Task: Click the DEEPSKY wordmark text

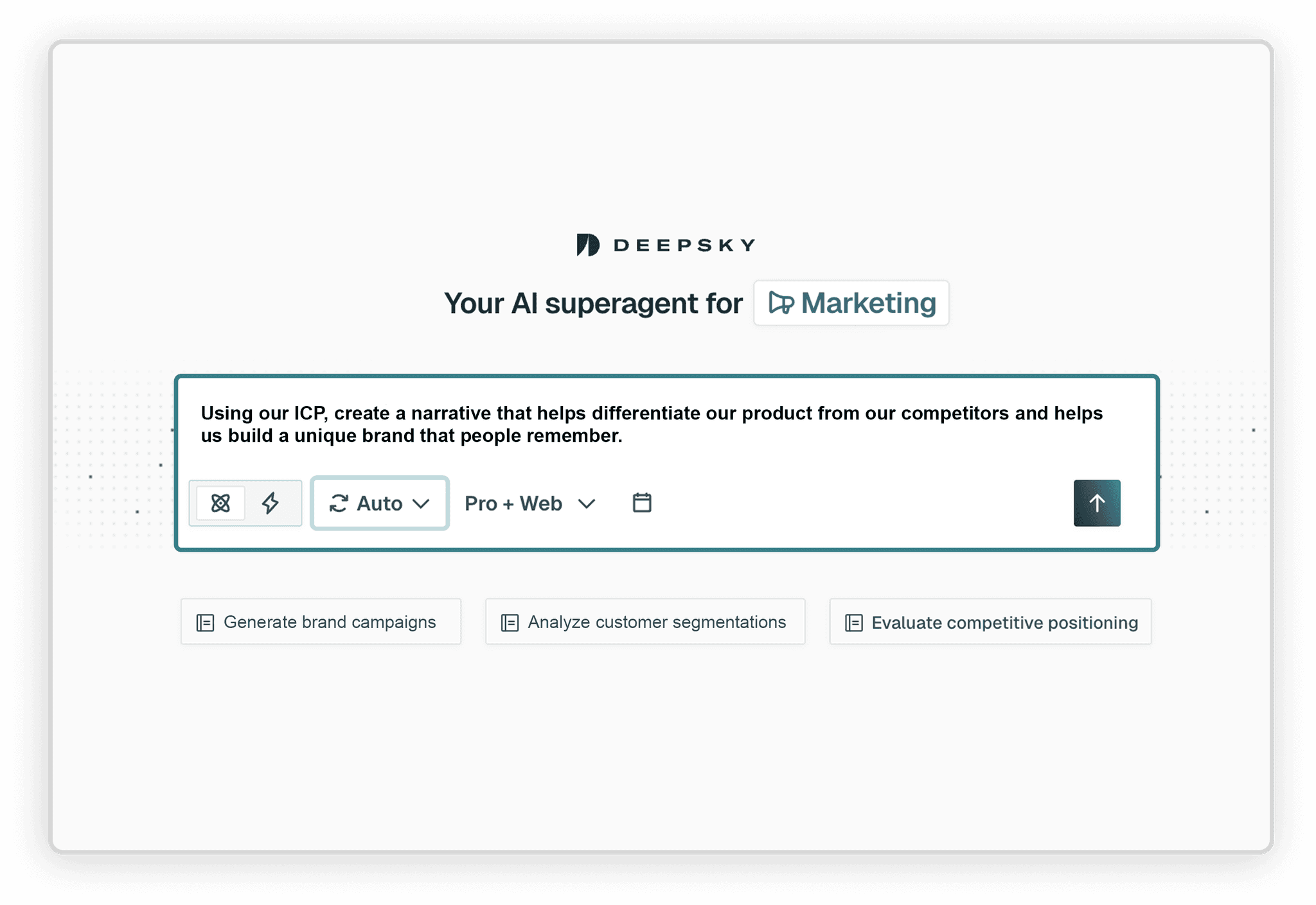Action: coord(684,245)
